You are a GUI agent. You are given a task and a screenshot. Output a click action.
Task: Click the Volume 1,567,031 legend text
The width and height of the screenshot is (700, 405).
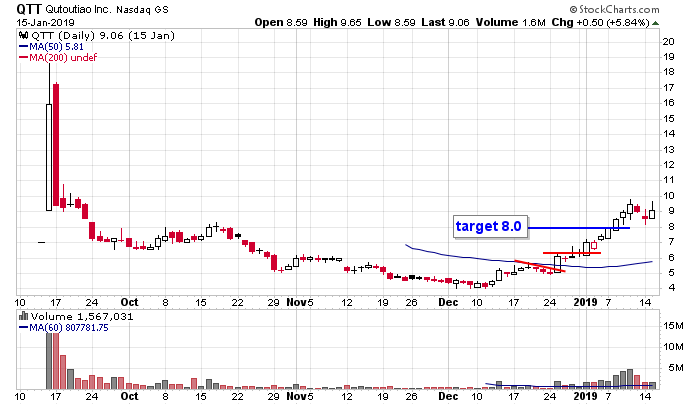(x=82, y=317)
